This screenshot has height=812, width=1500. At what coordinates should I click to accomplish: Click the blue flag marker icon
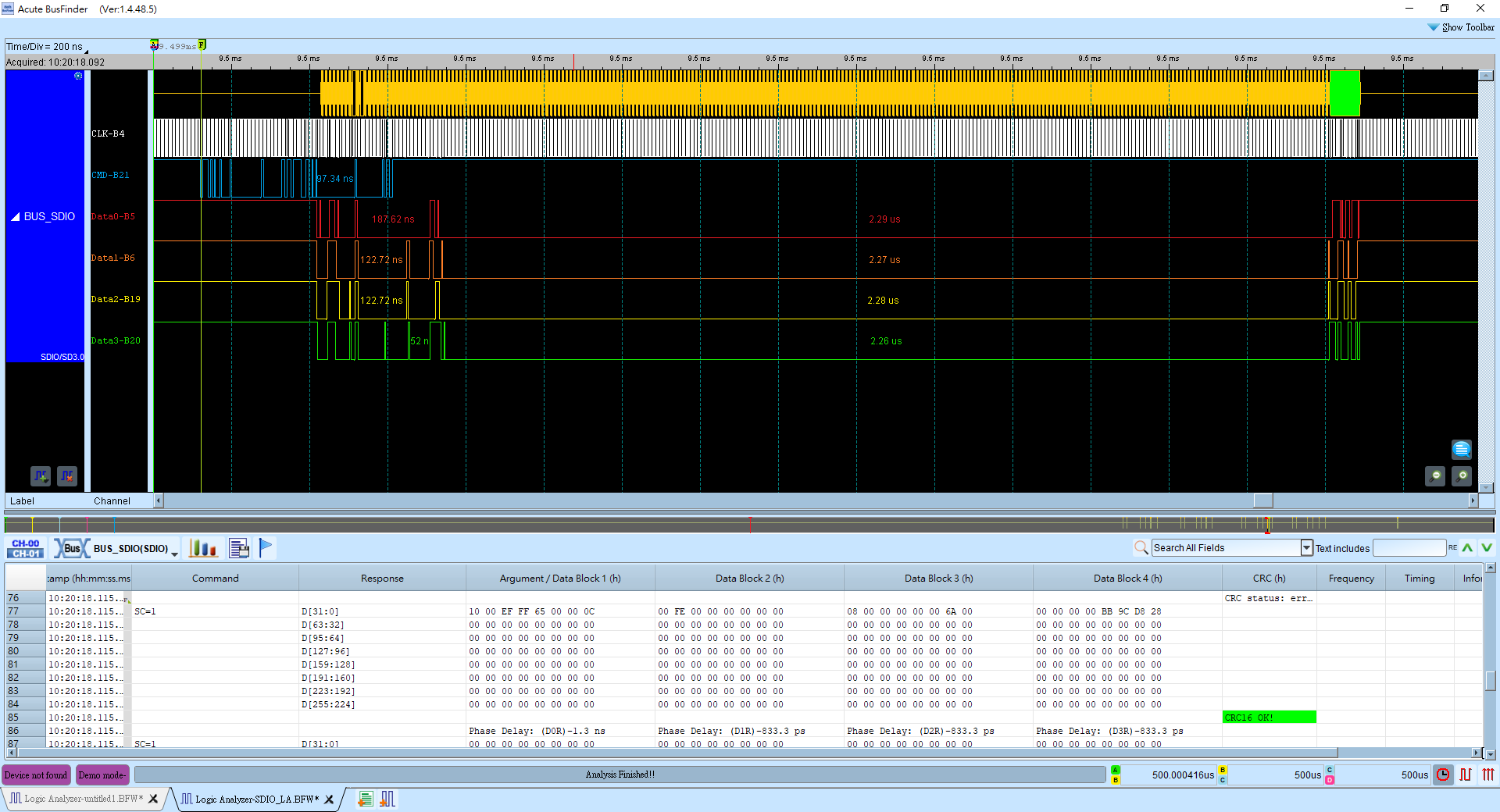[x=266, y=548]
